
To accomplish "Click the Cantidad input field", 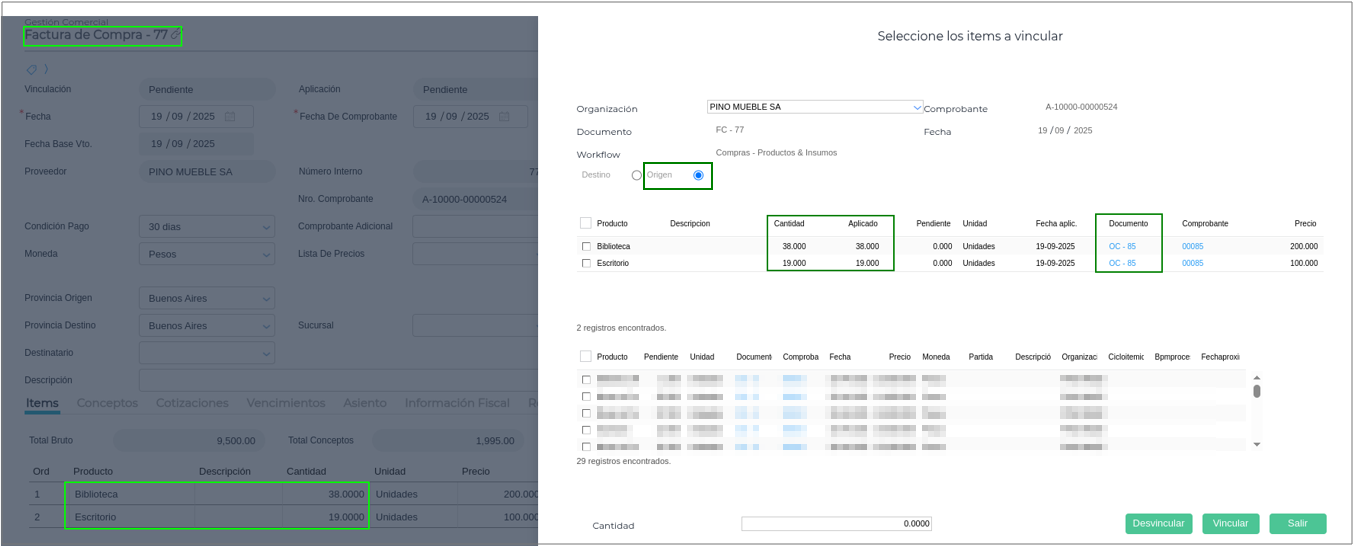I will [x=836, y=524].
